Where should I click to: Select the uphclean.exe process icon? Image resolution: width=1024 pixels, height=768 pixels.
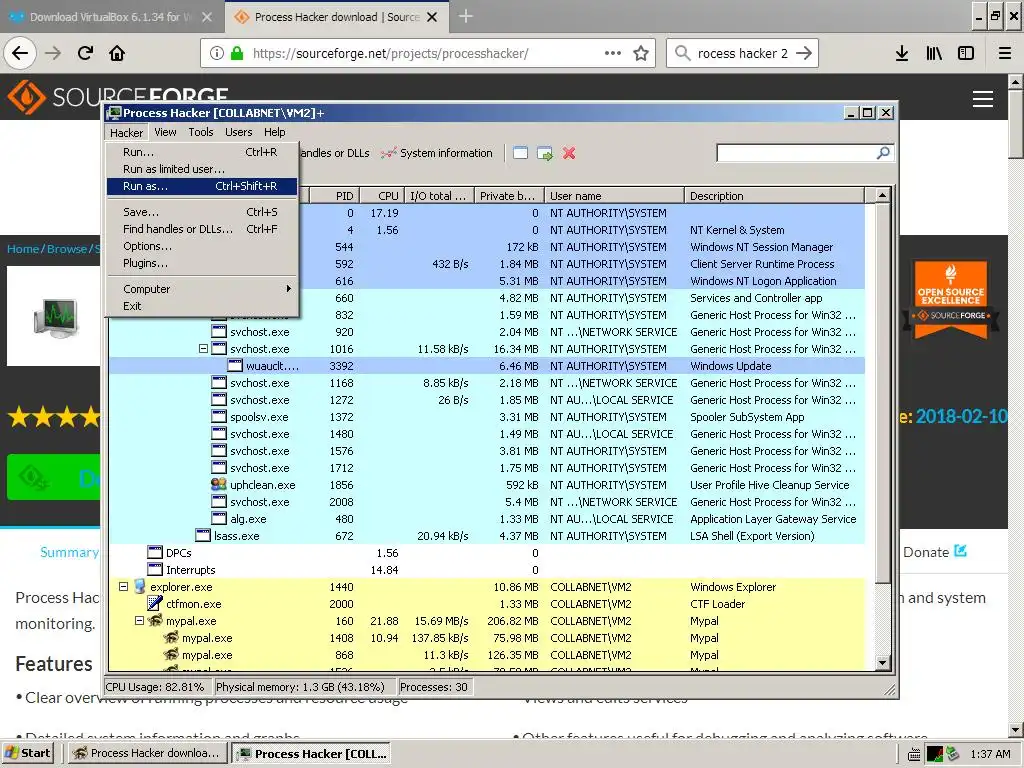219,485
